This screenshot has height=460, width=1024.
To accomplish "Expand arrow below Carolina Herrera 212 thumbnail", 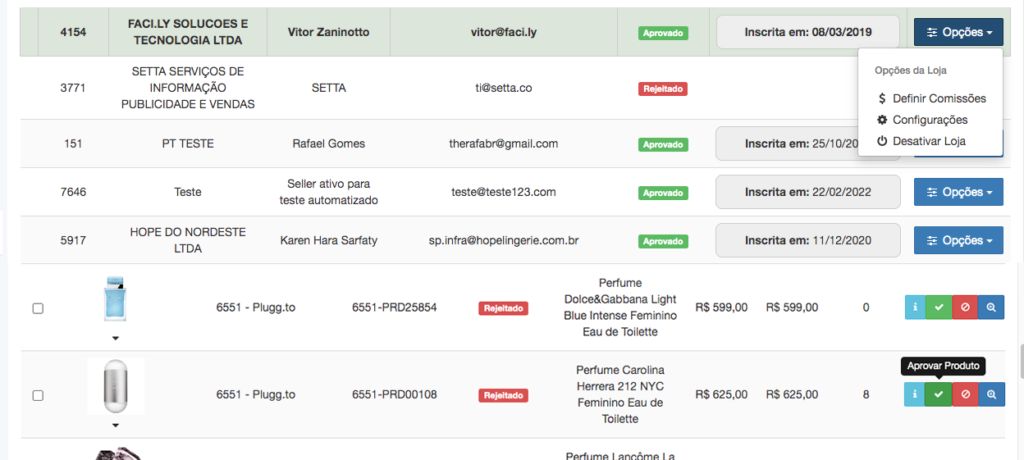I will (x=116, y=425).
